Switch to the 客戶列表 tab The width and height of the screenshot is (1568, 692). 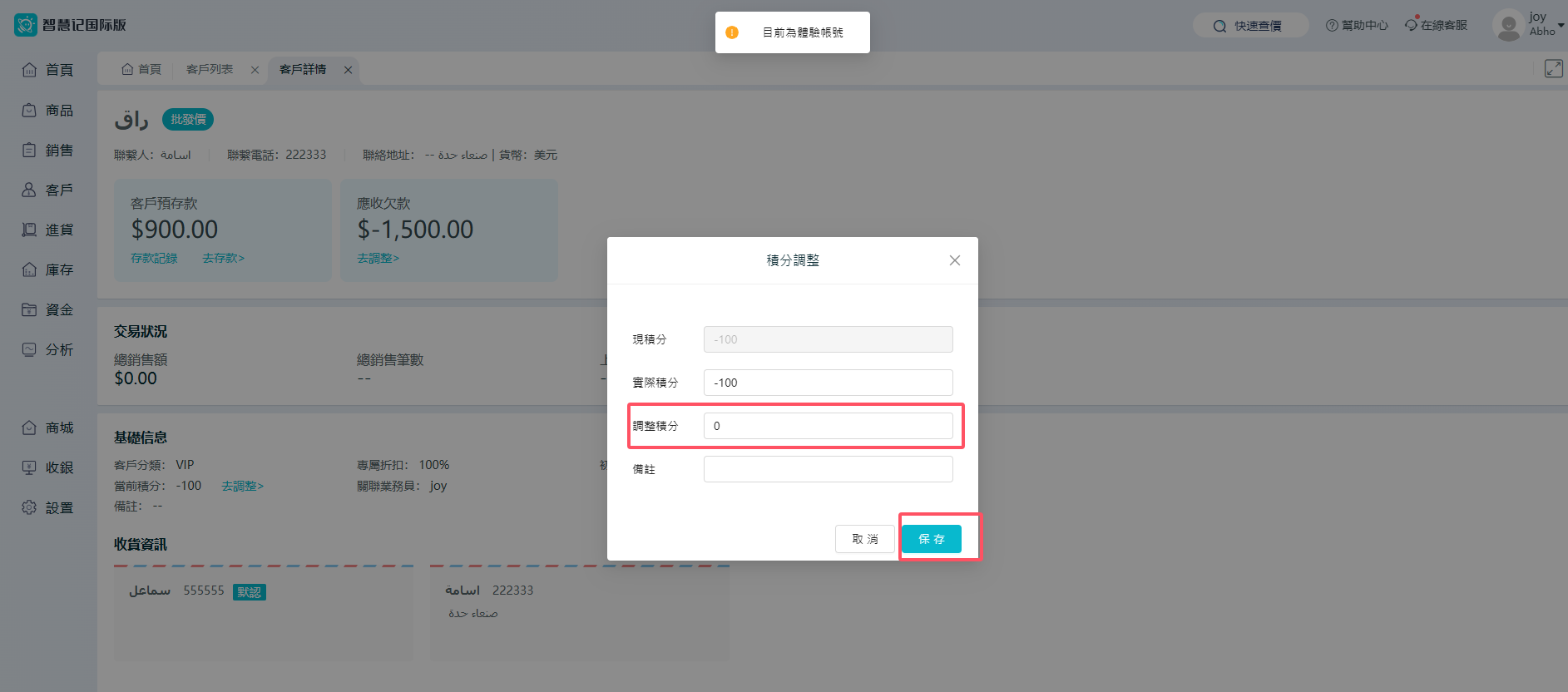click(210, 70)
